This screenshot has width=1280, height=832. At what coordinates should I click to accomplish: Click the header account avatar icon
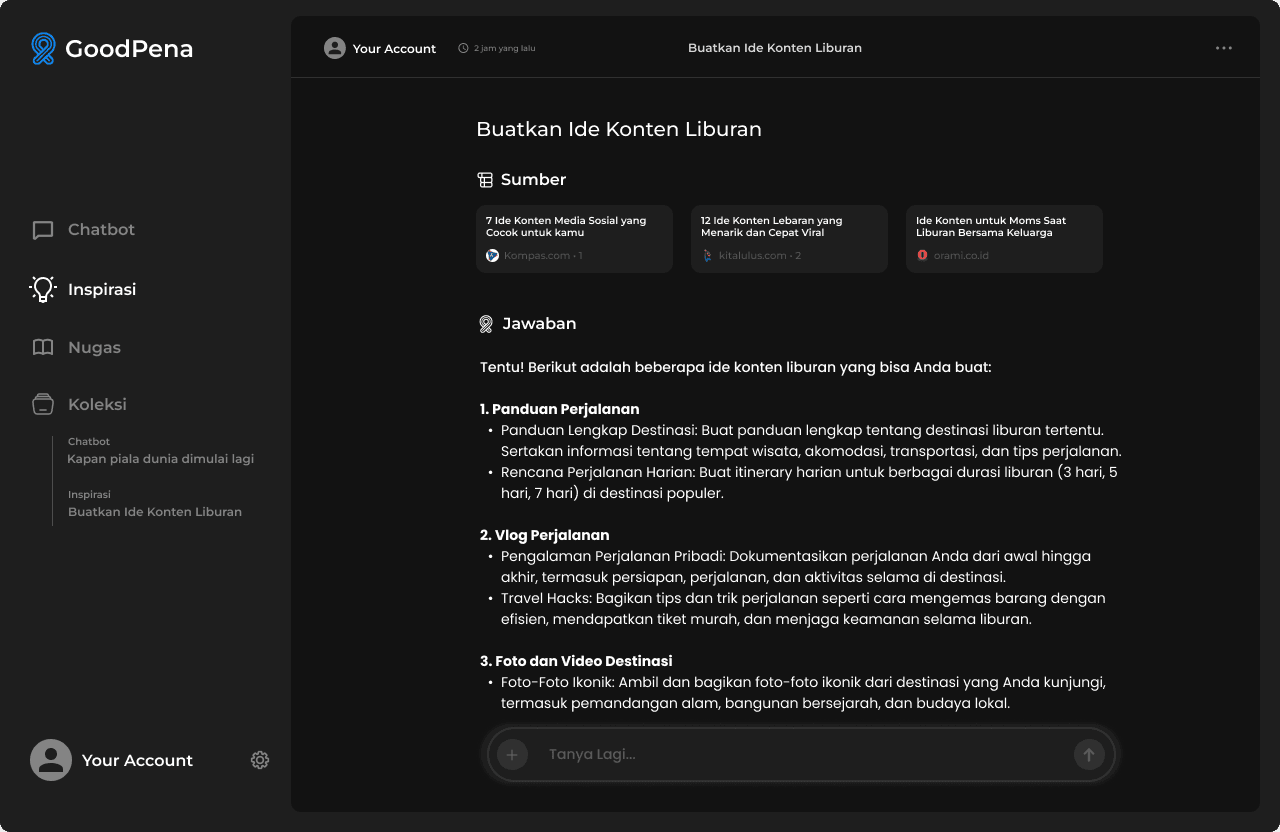[x=335, y=48]
